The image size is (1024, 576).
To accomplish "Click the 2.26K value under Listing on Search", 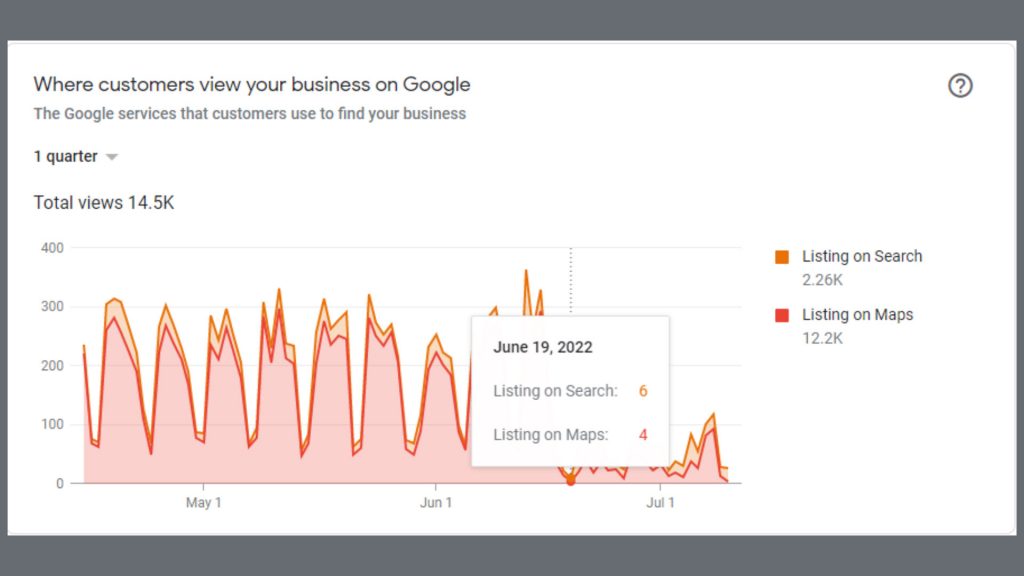I will [x=822, y=280].
